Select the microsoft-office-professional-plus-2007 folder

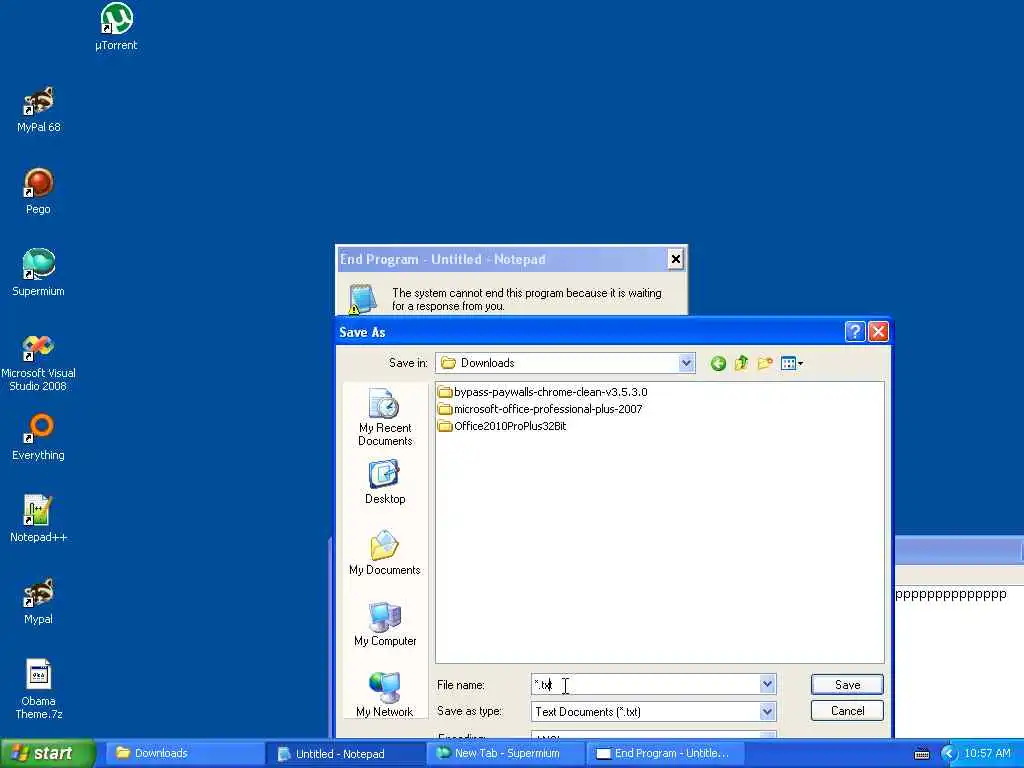point(540,409)
